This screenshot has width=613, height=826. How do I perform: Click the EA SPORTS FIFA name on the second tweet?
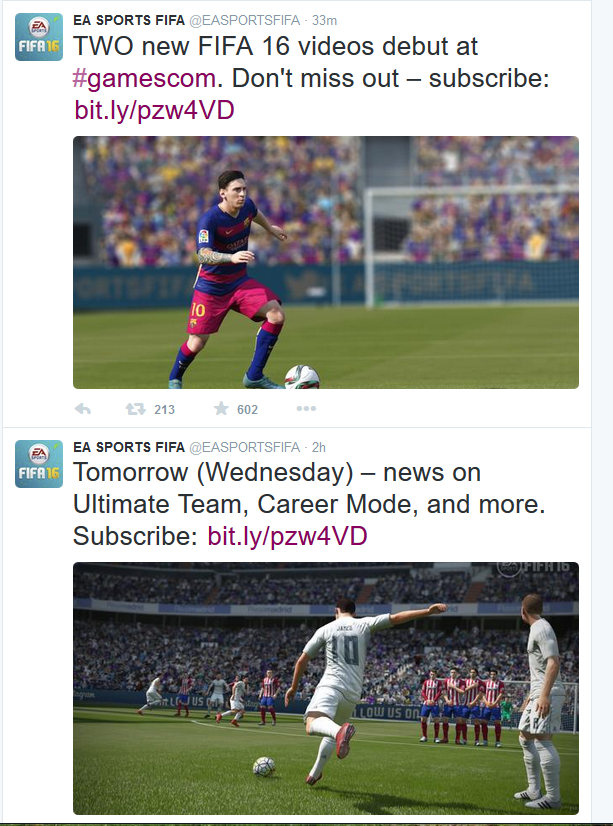pos(129,447)
